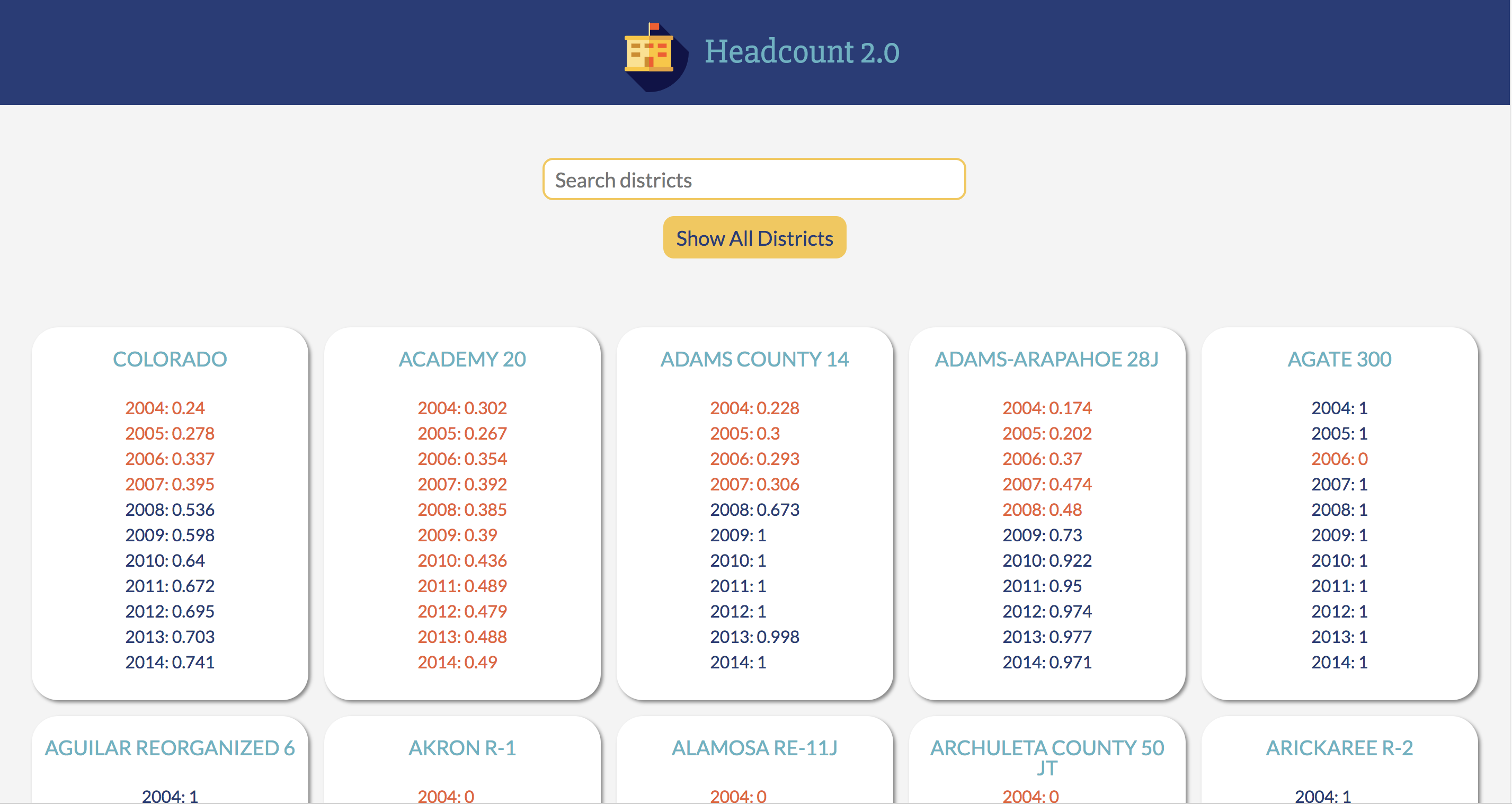Click '2005: 0.267' in ACADEMY 20

[463, 434]
